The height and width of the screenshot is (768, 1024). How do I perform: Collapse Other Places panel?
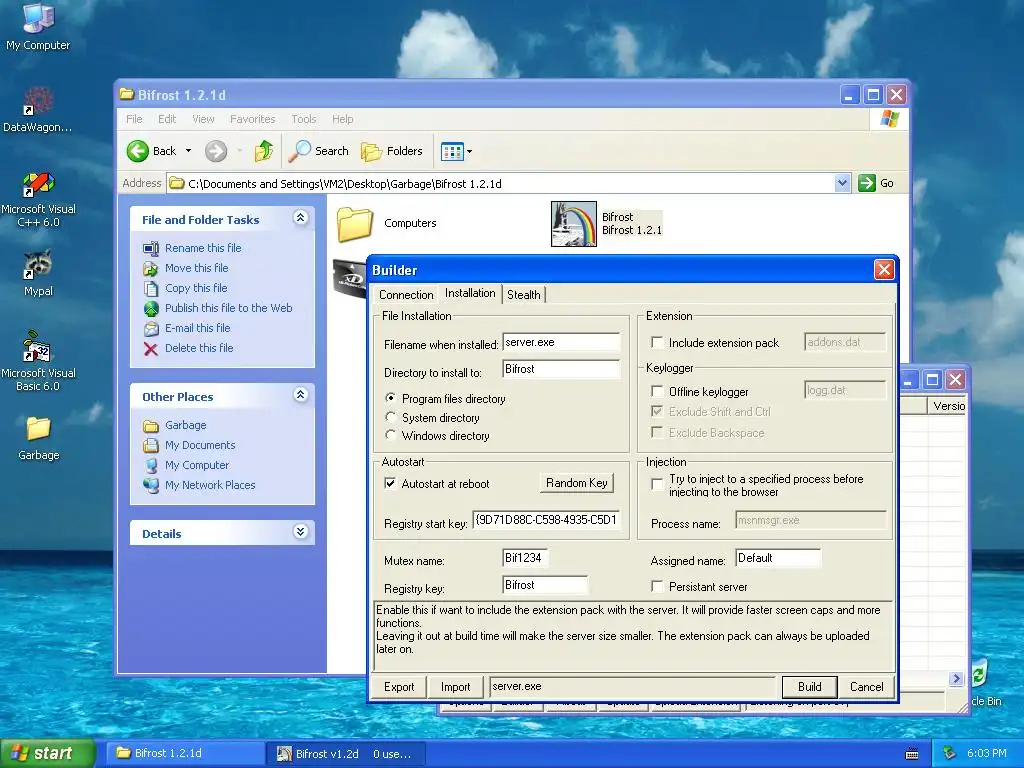pyautogui.click(x=300, y=395)
